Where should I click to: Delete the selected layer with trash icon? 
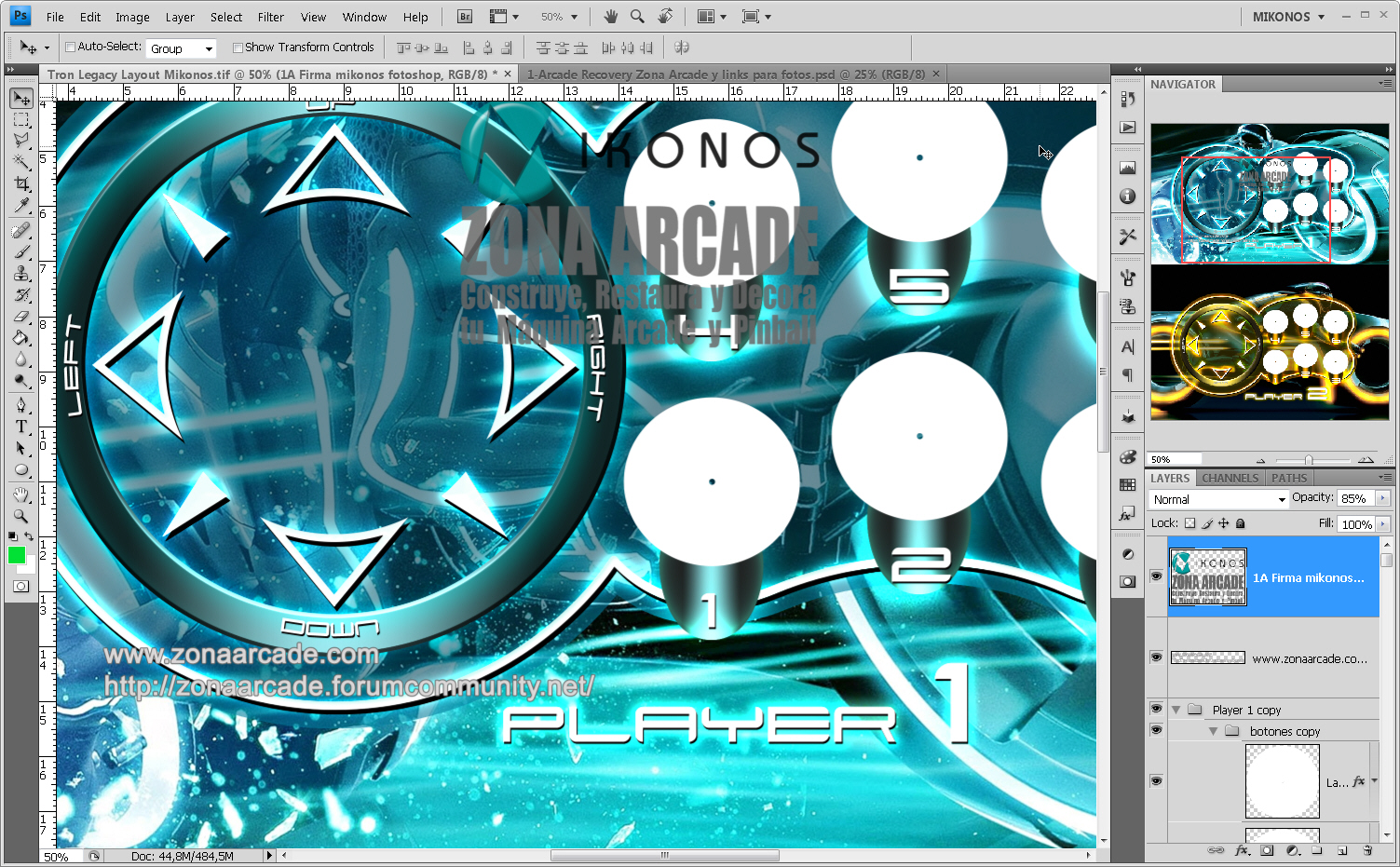pyautogui.click(x=1367, y=850)
